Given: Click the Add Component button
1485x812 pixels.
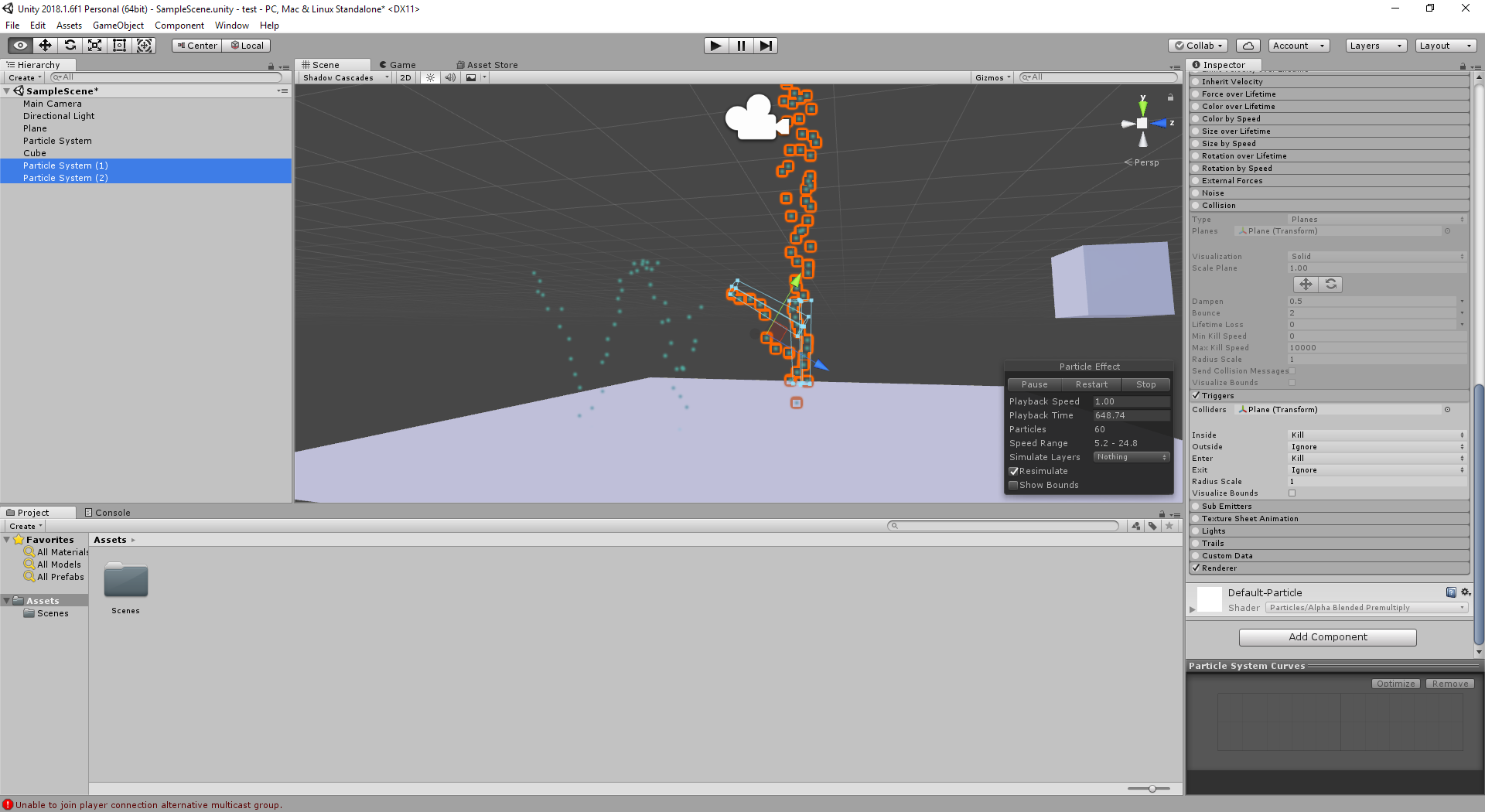Looking at the screenshot, I should pos(1327,637).
